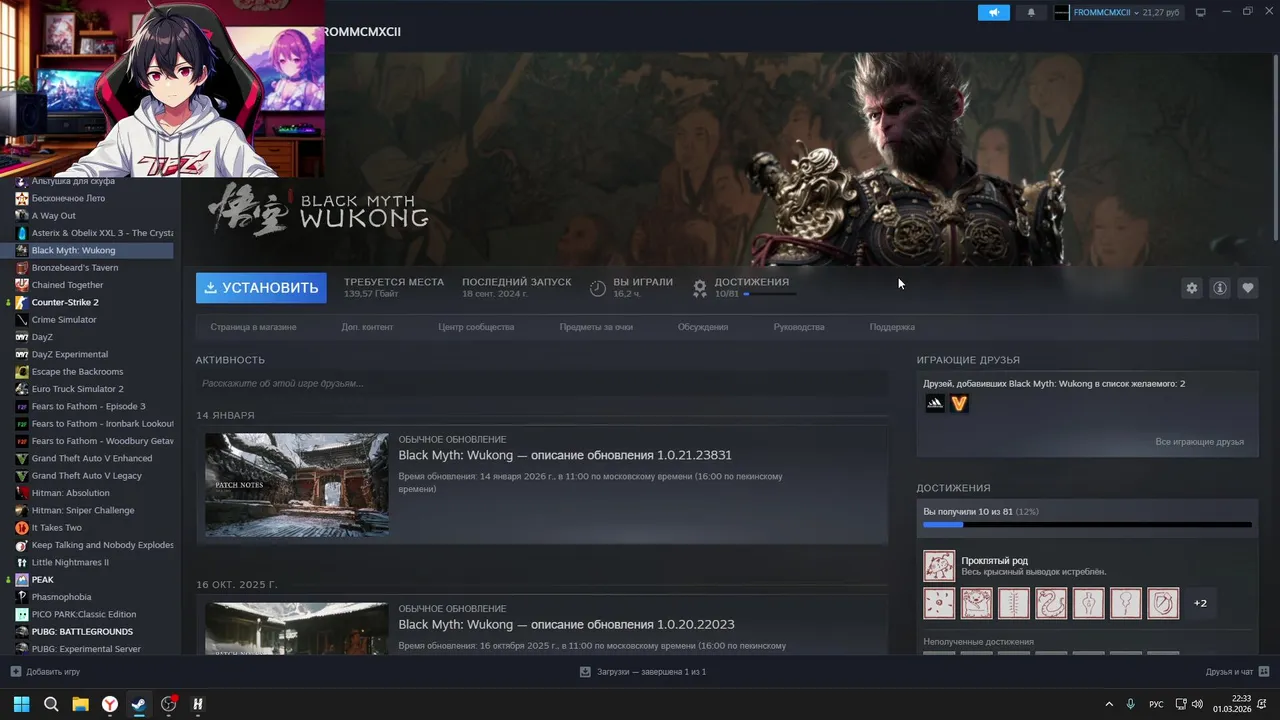This screenshot has height=720, width=1280.
Task: Open File Explorer from taskbar
Action: pos(80,704)
